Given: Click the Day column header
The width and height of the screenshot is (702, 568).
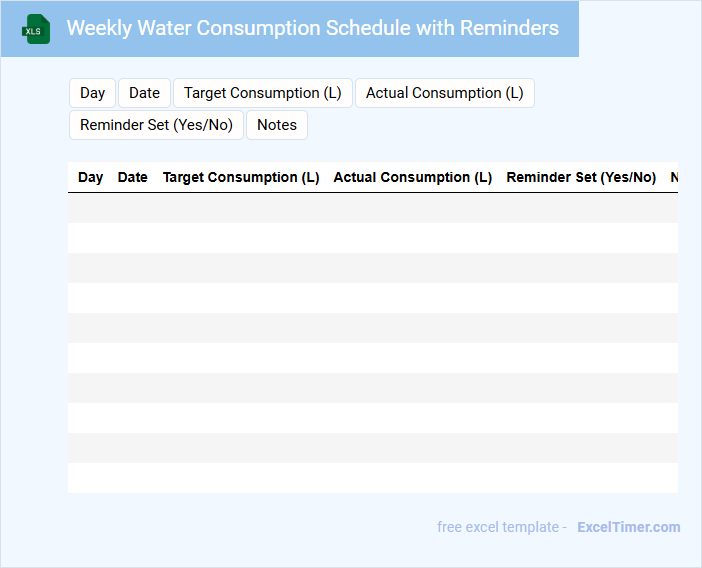Looking at the screenshot, I should pyautogui.click(x=90, y=177).
